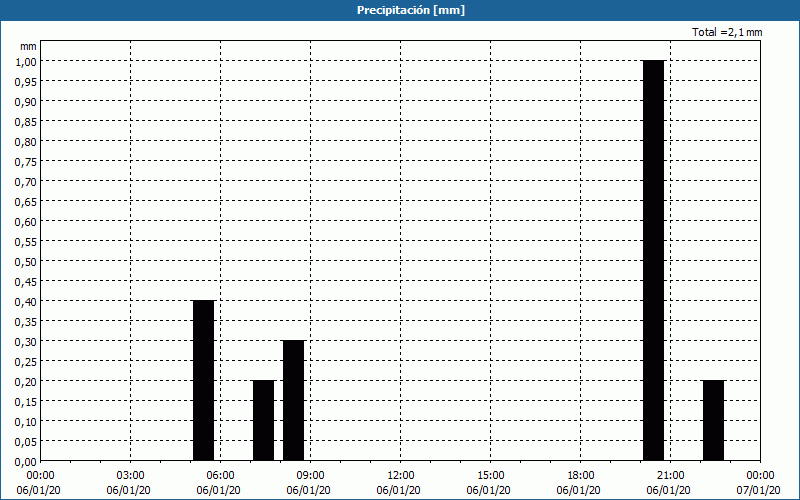Click the 0,30 mm precipitation bar
The height and width of the screenshot is (500, 800).
tap(293, 401)
